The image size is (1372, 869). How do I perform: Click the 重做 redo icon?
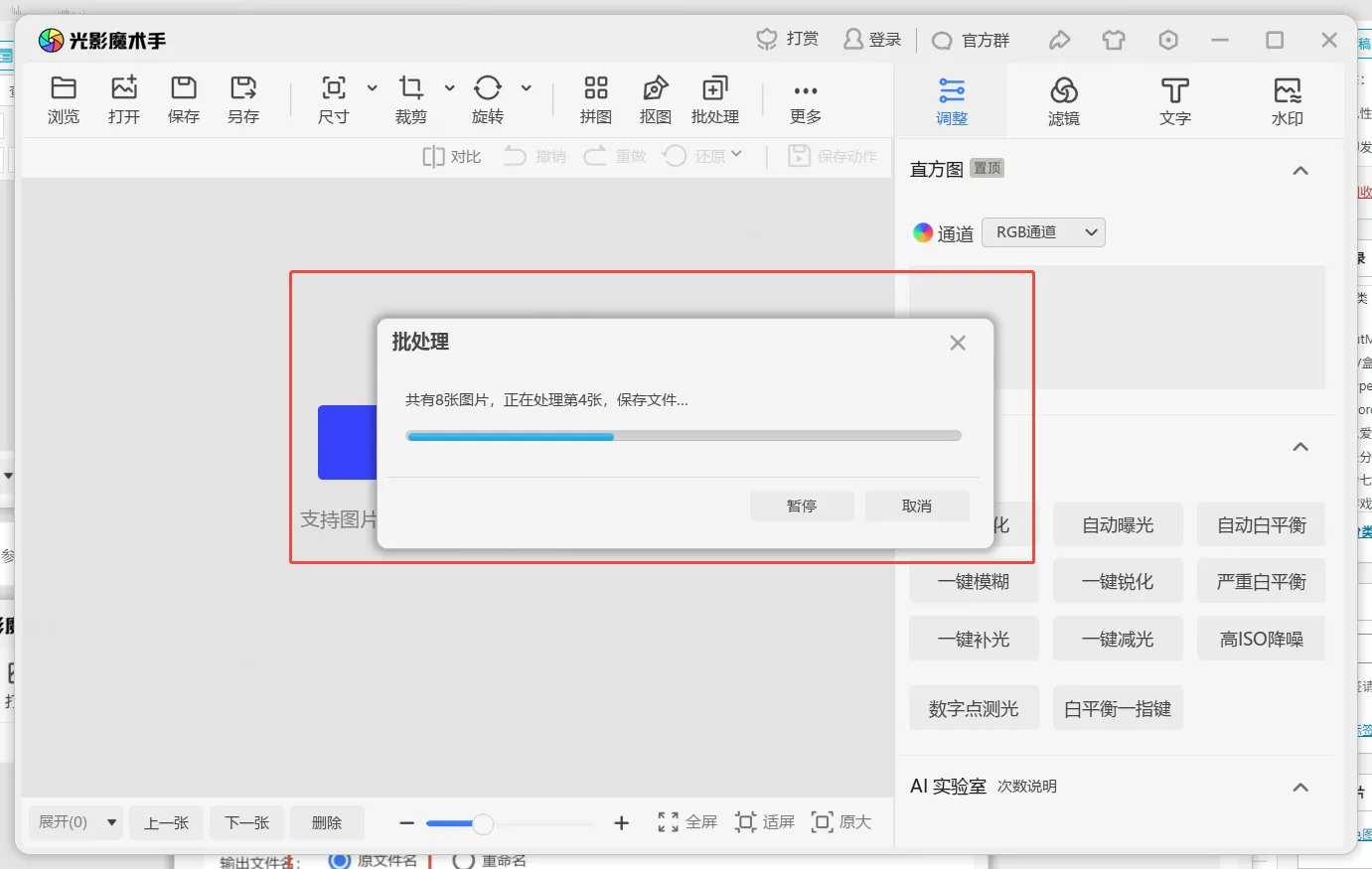coord(595,156)
